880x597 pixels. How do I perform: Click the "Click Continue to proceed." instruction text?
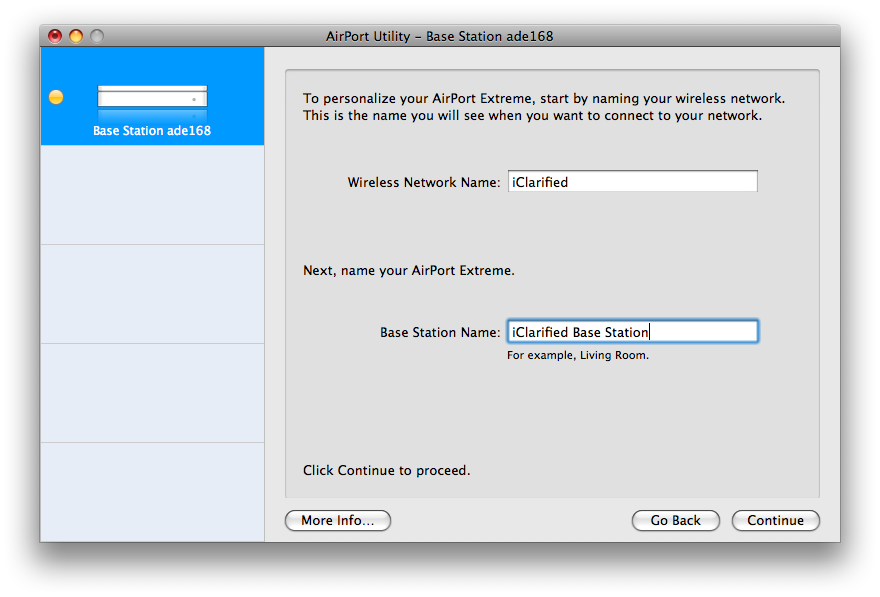[386, 470]
